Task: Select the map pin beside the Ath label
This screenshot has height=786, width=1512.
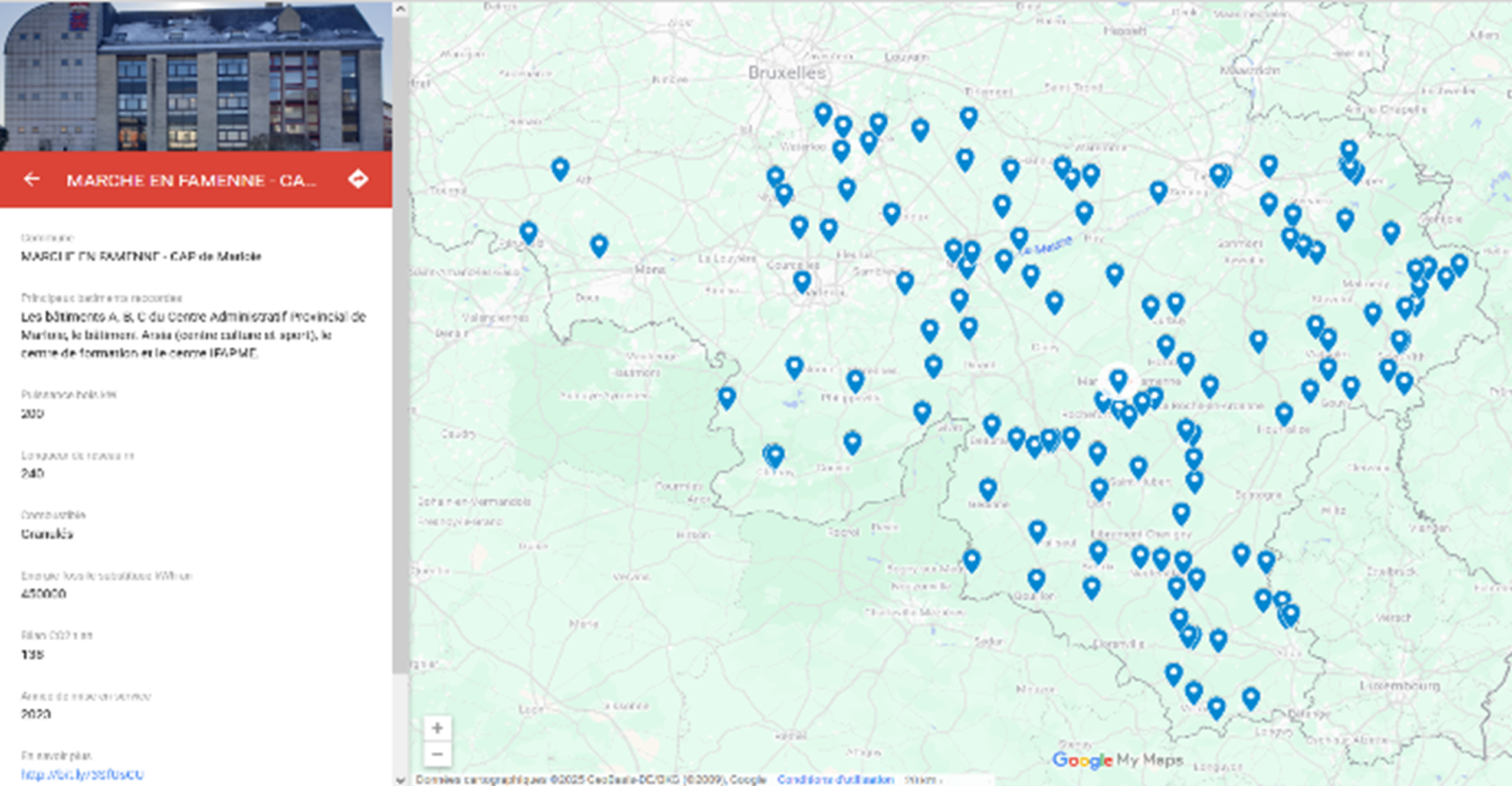Action: [560, 169]
